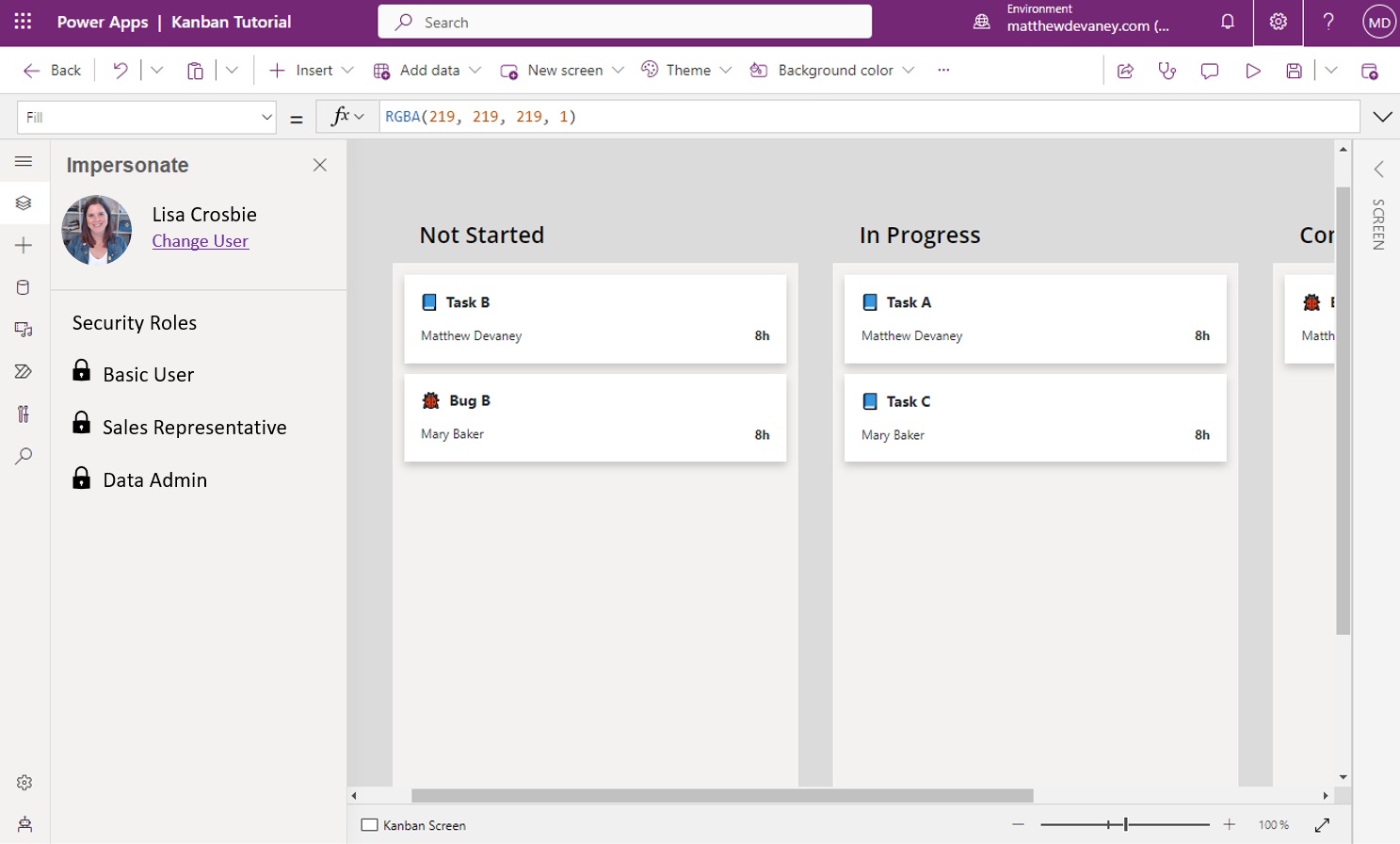Select the Sales Representative security role
Screen dimensions: 1400x844
pyautogui.click(x=194, y=427)
